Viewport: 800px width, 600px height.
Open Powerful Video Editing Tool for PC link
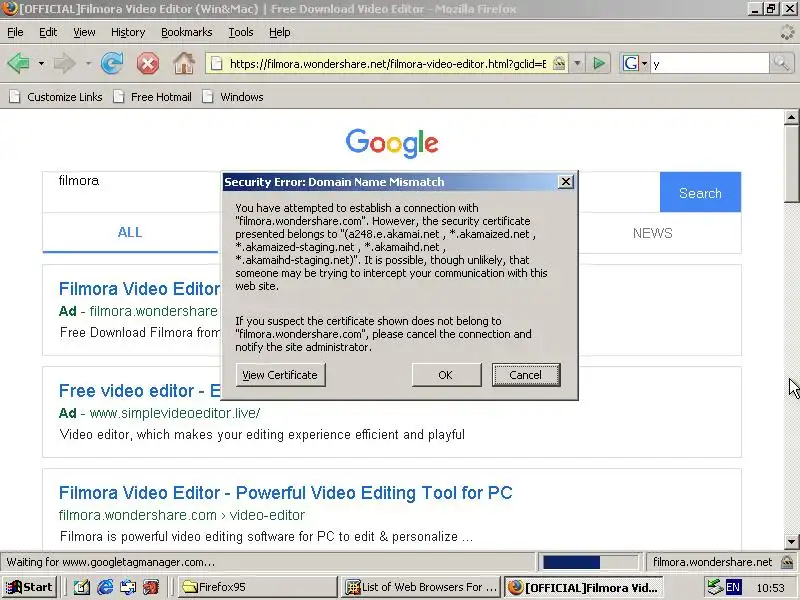286,493
